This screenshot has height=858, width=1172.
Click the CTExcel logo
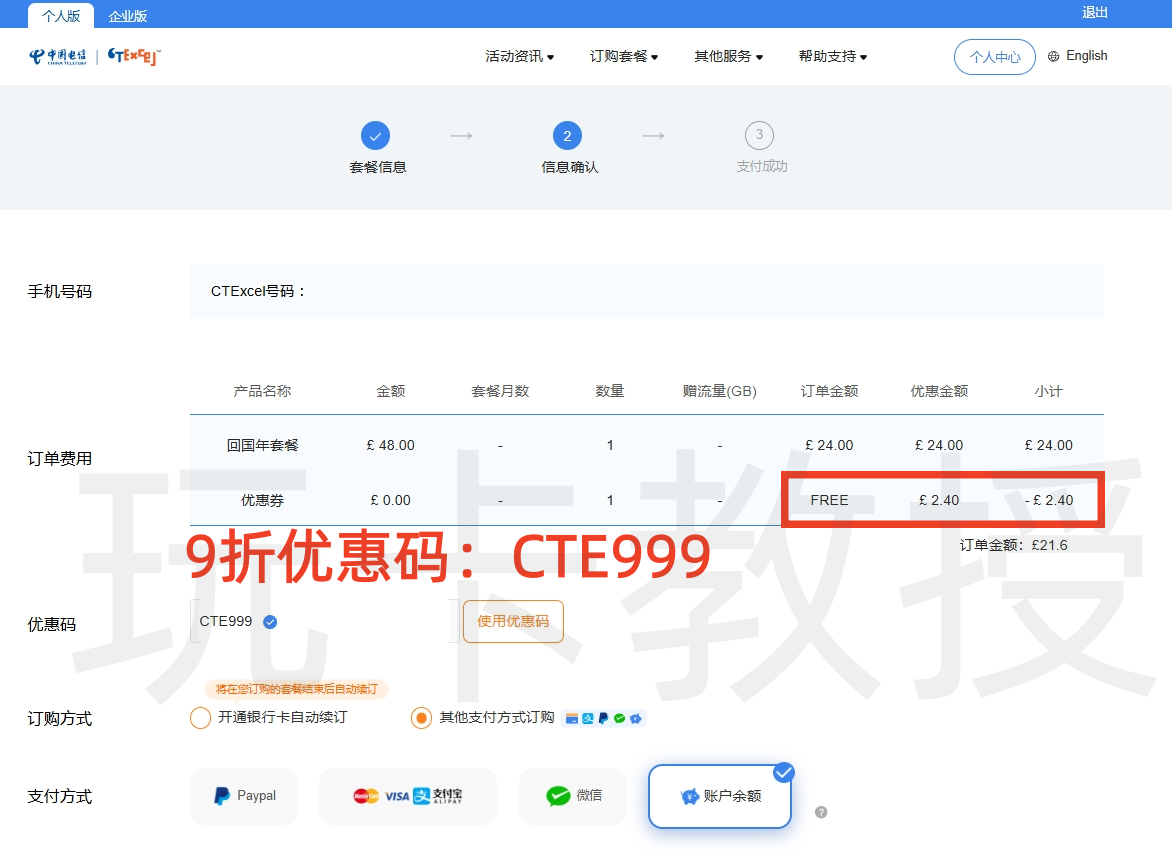click(x=134, y=56)
